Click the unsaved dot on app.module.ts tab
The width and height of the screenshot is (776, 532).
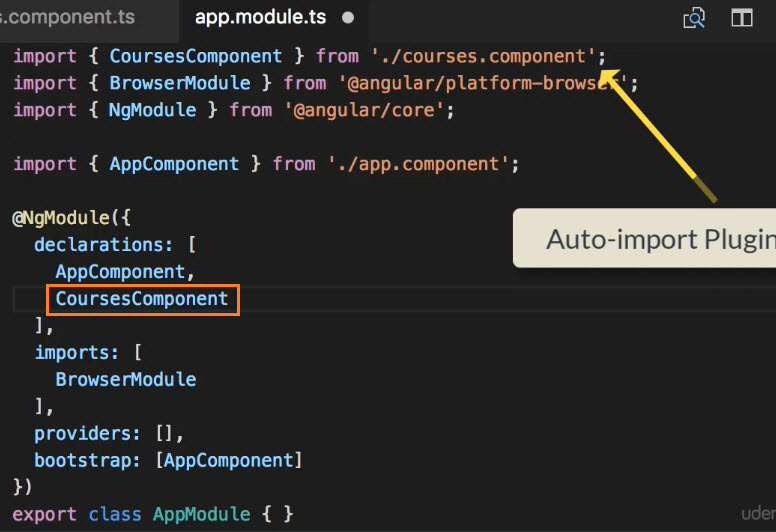[348, 18]
